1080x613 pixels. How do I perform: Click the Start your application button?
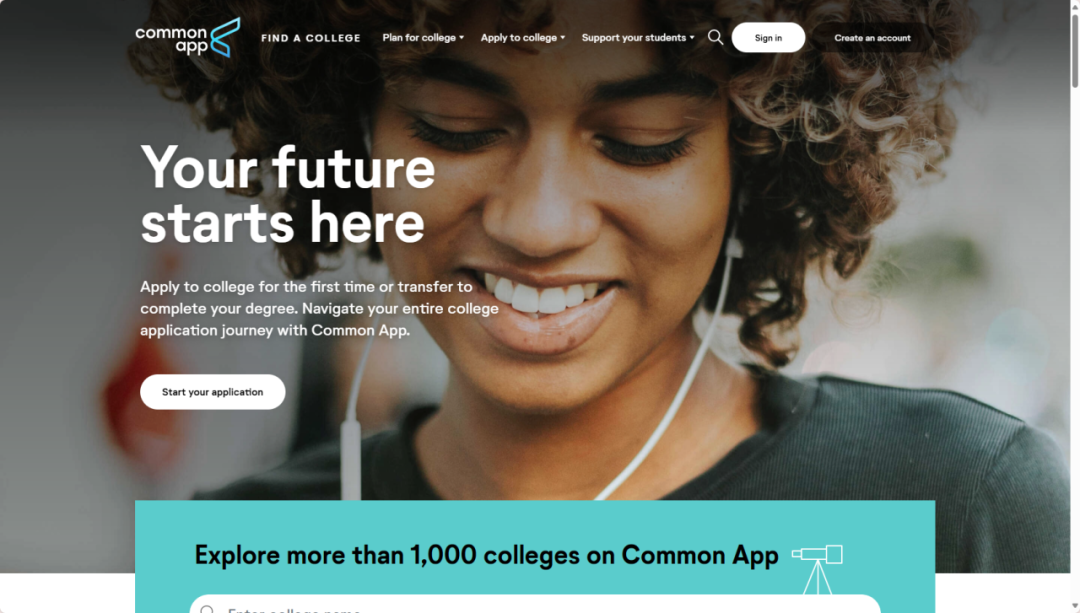(x=212, y=392)
